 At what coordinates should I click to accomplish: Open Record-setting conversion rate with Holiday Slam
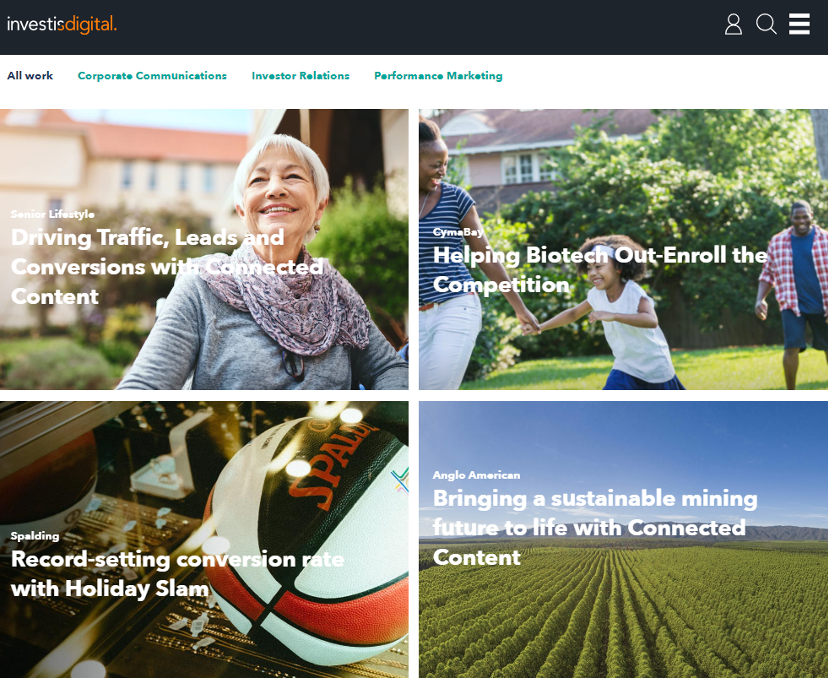177,574
